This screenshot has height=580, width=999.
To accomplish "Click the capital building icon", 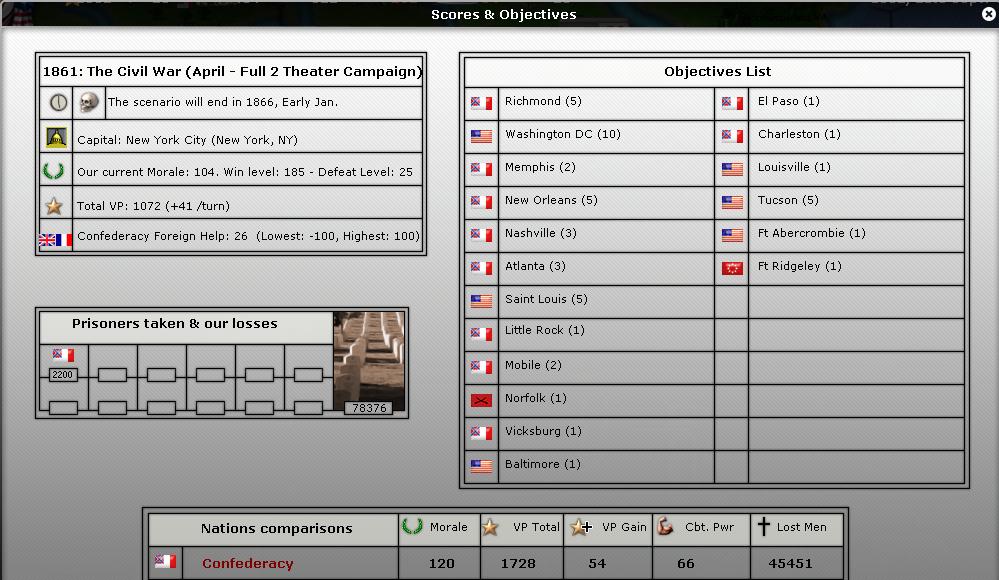I will [56, 138].
